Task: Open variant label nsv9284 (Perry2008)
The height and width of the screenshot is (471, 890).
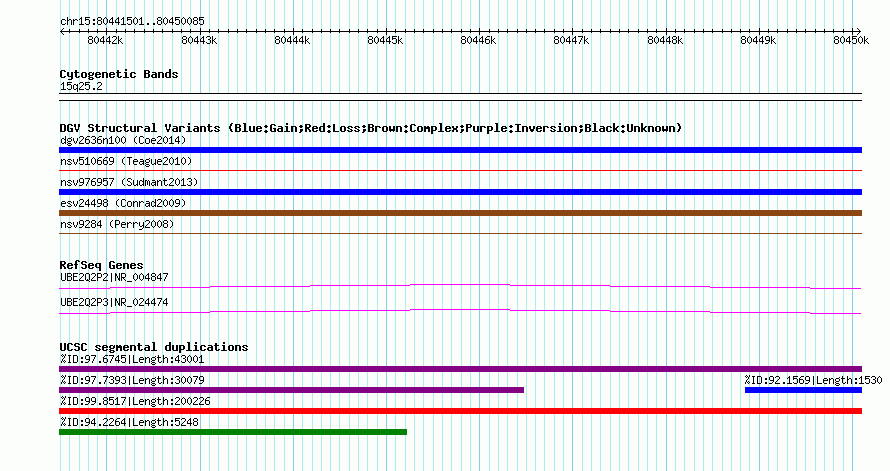Action: point(117,224)
